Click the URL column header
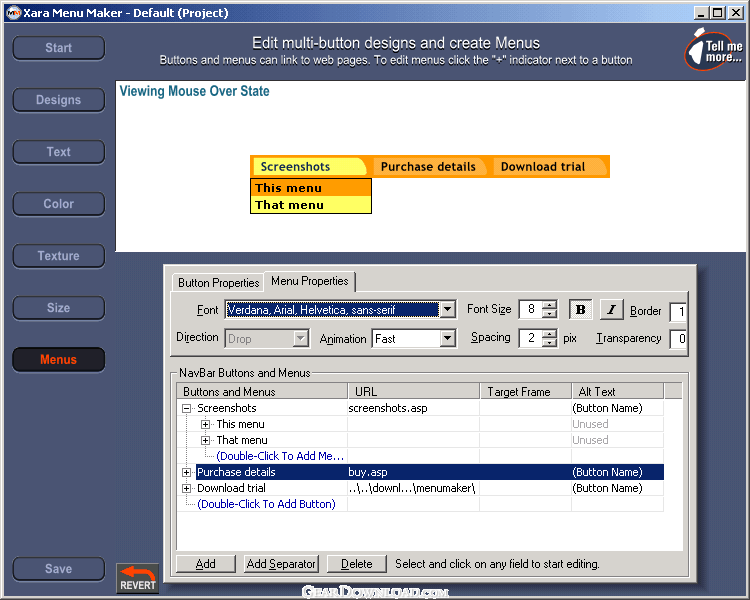Image resolution: width=750 pixels, height=600 pixels. 414,391
